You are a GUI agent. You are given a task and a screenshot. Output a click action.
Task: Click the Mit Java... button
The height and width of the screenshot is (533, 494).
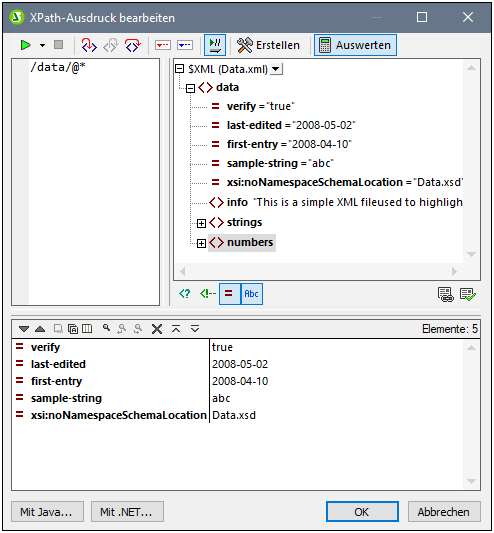click(47, 512)
